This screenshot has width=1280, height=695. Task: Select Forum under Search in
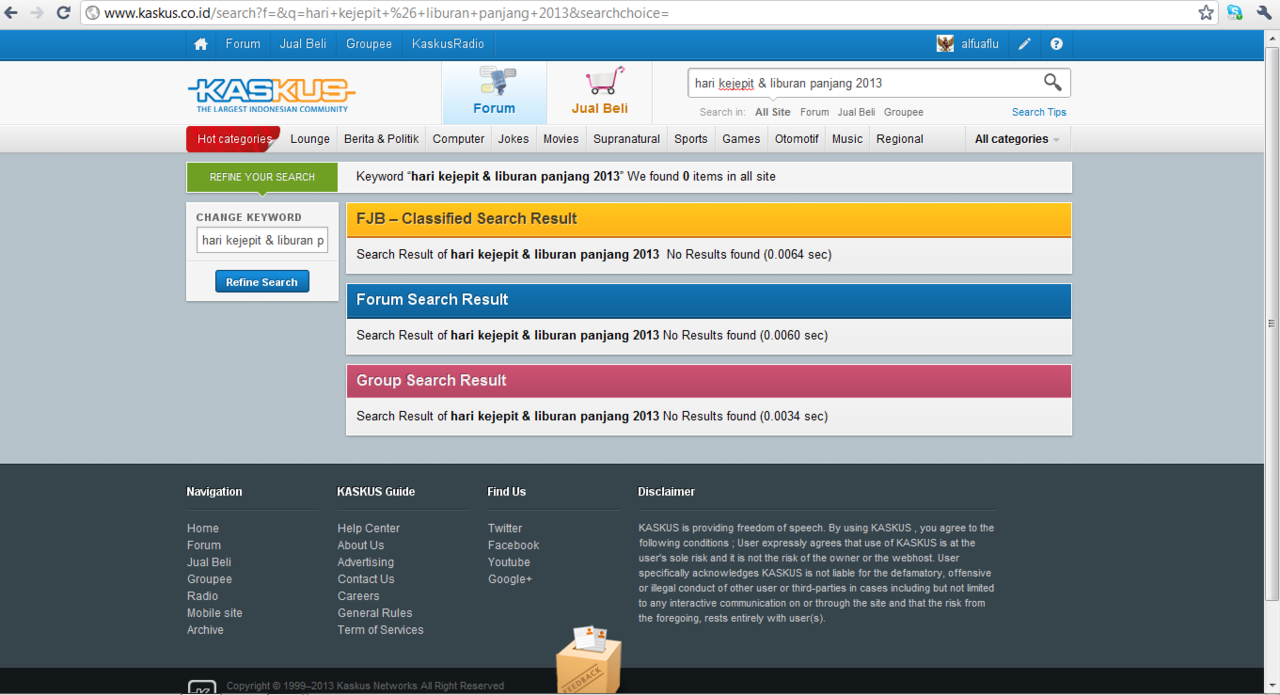814,112
